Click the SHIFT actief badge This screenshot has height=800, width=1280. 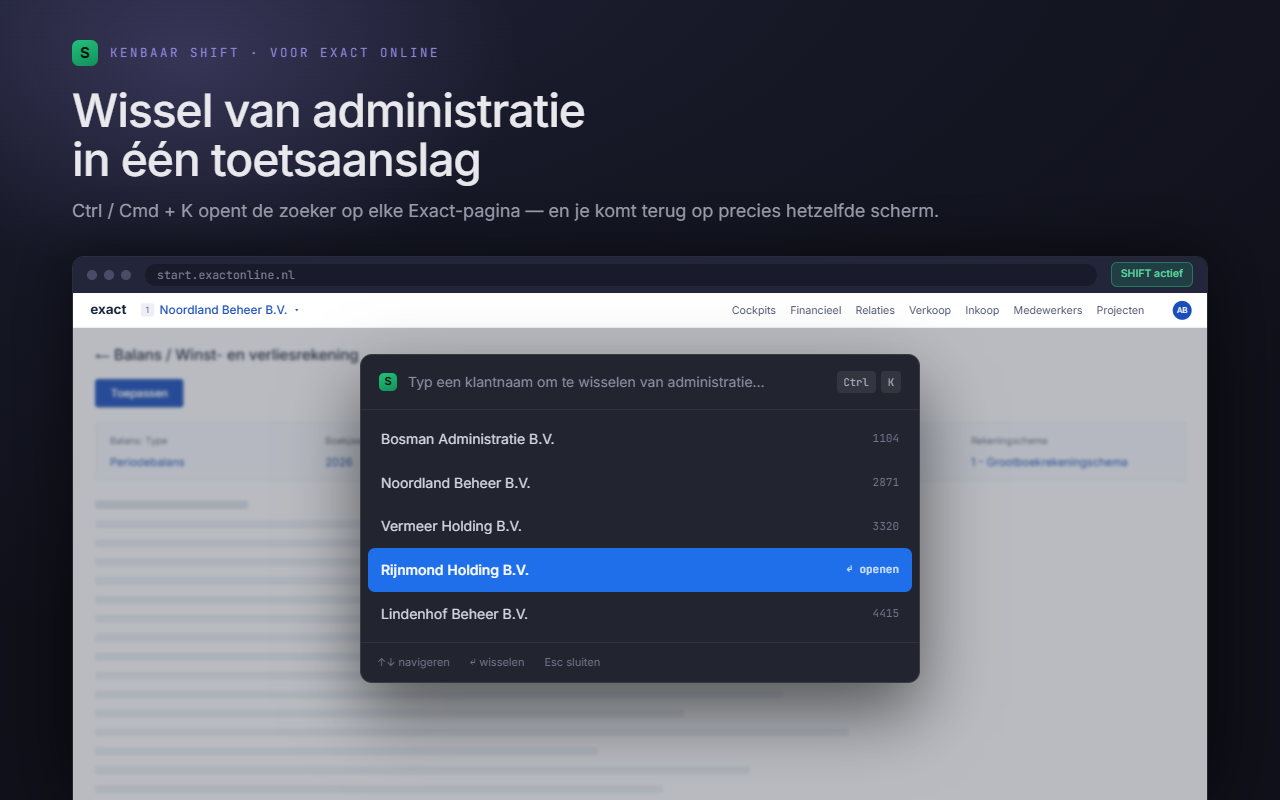click(1152, 274)
